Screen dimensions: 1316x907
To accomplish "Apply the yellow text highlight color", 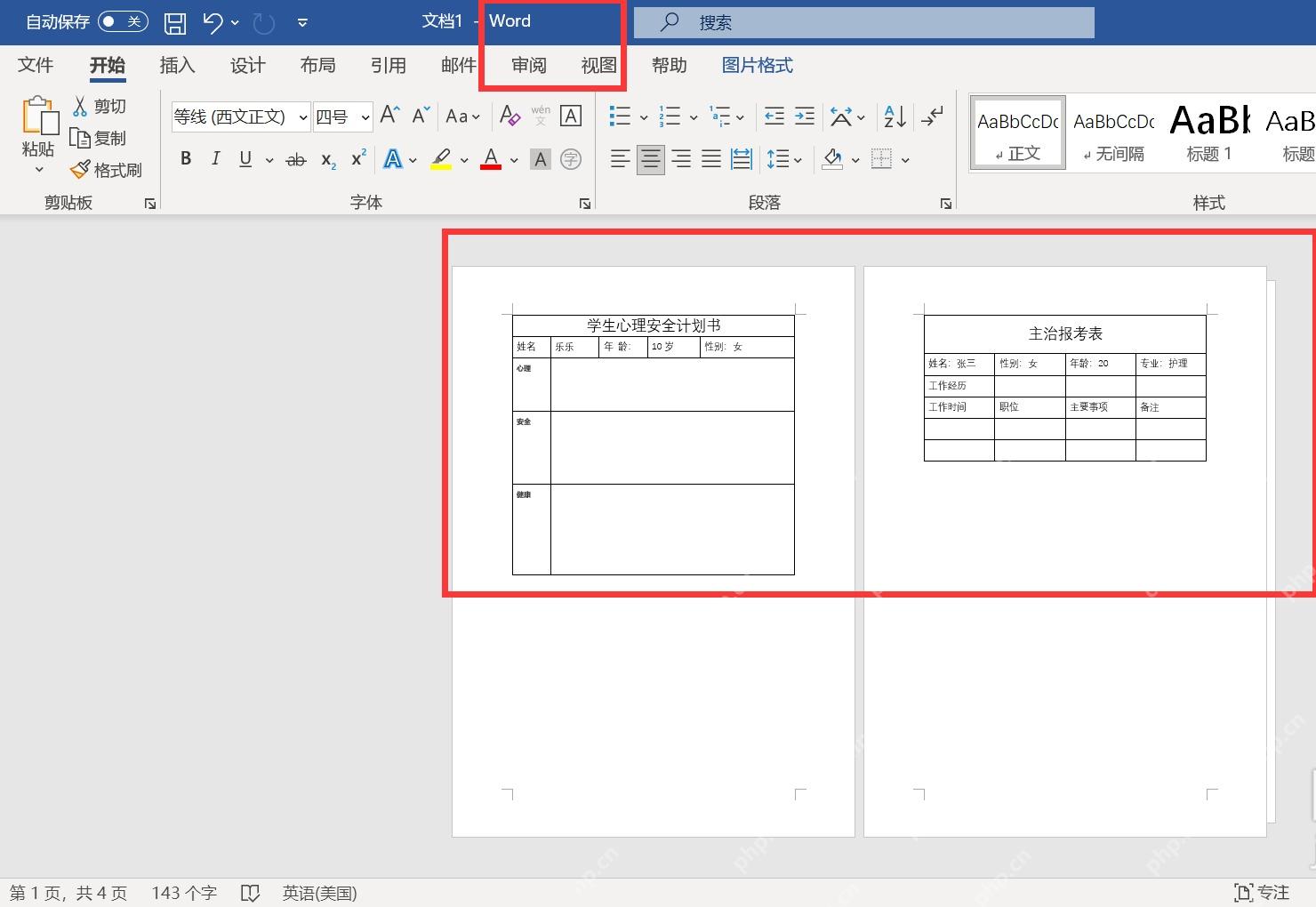I will [441, 160].
